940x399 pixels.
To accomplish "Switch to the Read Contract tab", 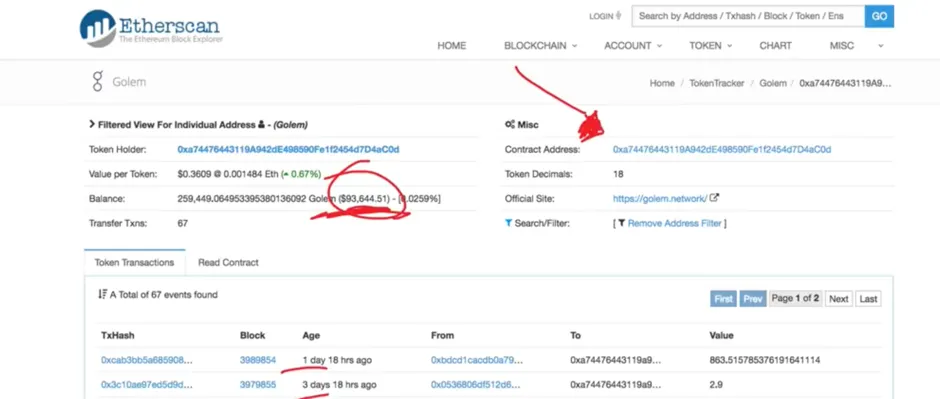I will [228, 262].
